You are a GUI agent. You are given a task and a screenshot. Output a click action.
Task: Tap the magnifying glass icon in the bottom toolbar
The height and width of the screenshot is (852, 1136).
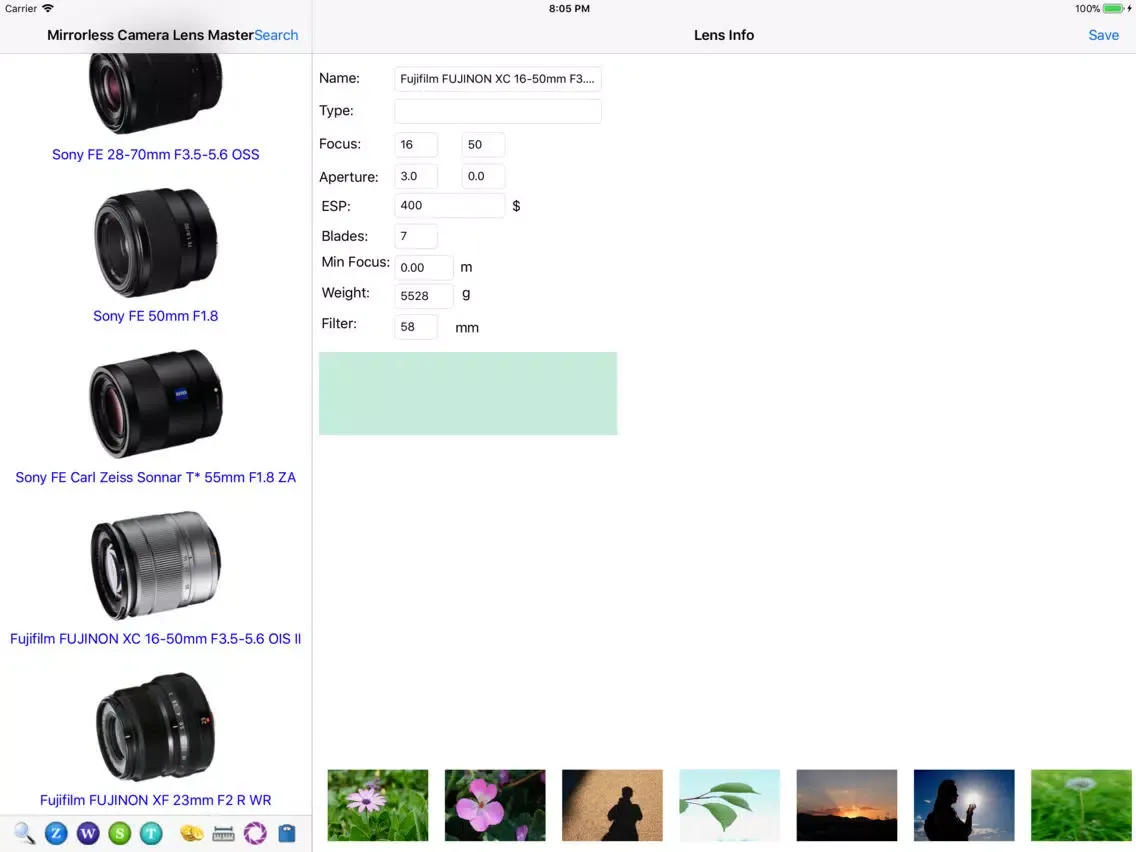24,833
